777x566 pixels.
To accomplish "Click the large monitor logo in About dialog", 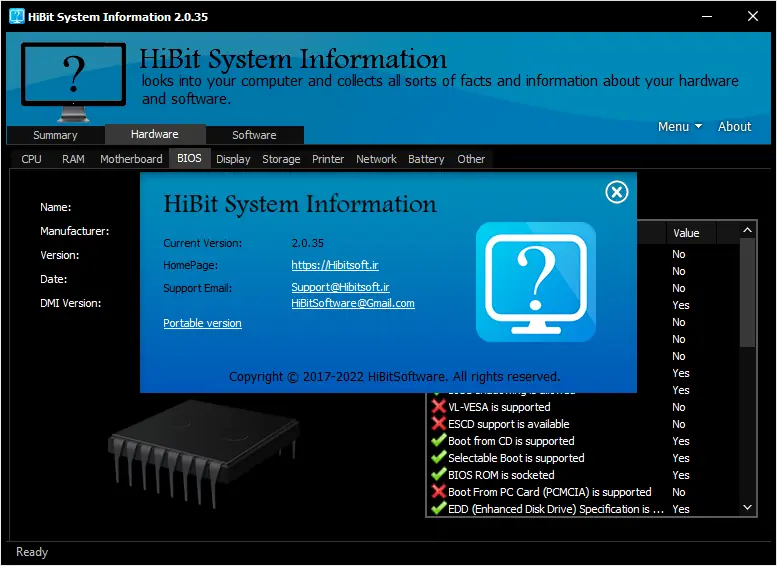I will 536,282.
